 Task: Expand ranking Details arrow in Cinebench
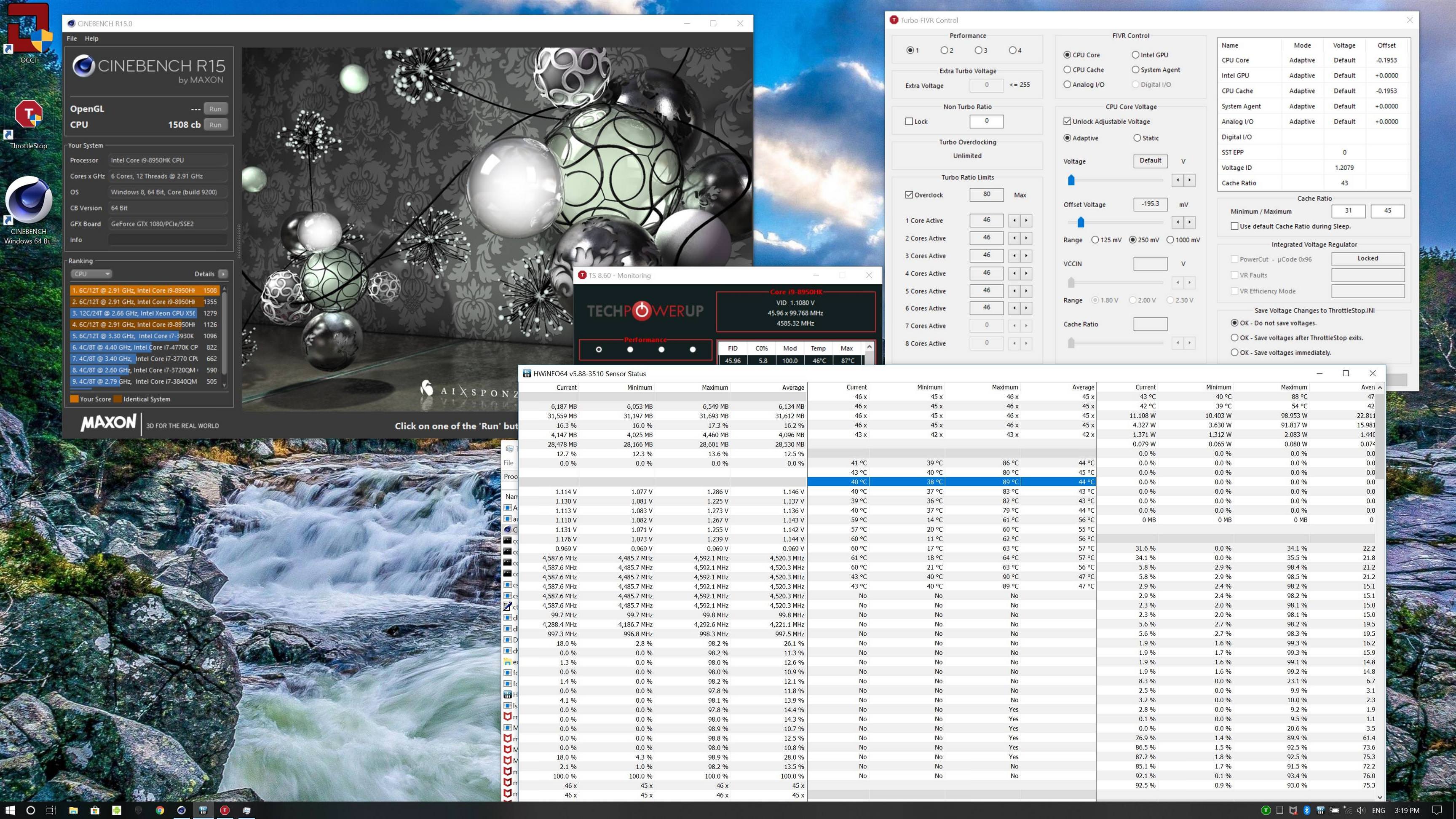(x=223, y=273)
